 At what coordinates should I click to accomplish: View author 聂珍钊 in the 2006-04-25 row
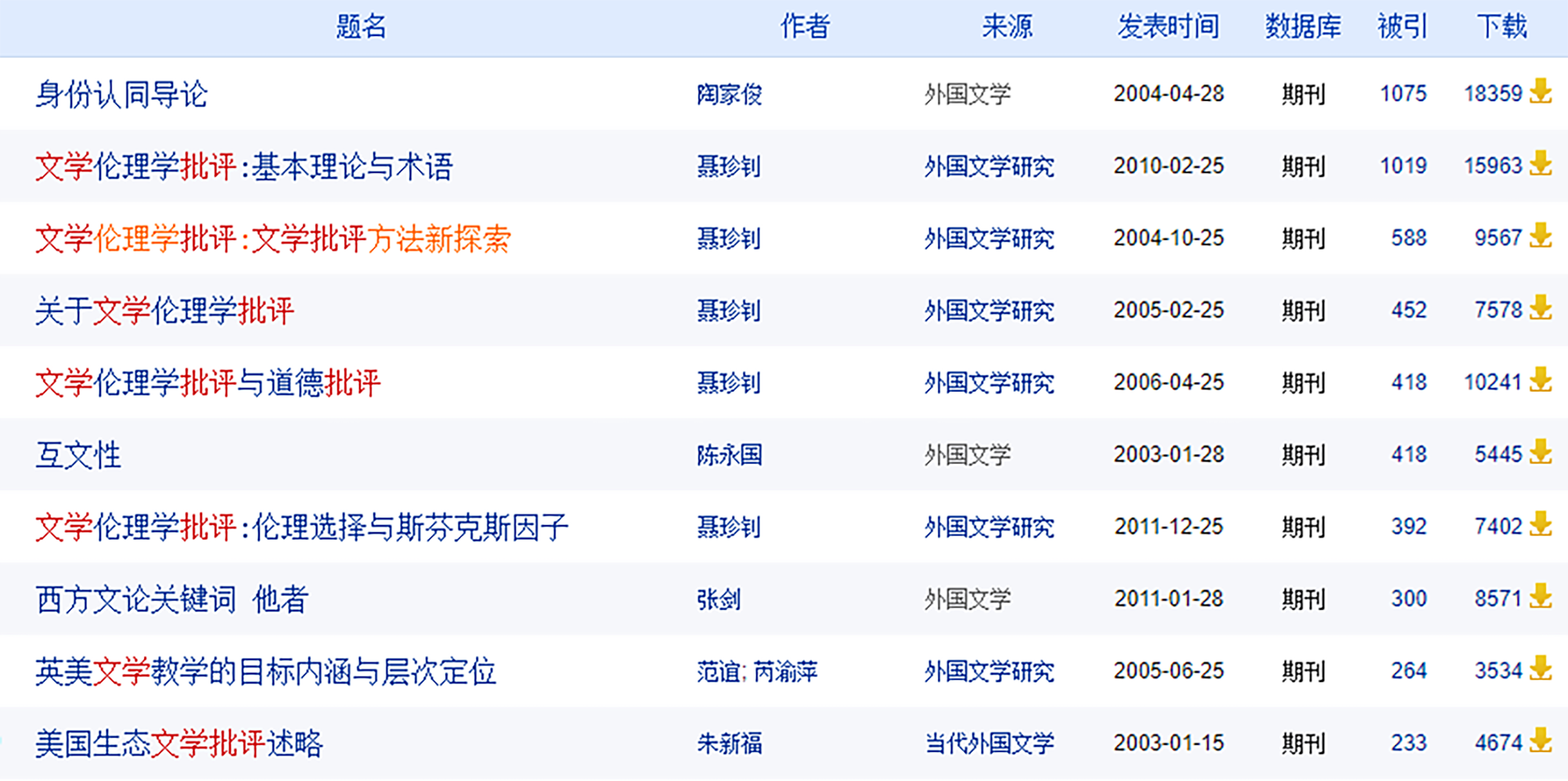tap(729, 383)
